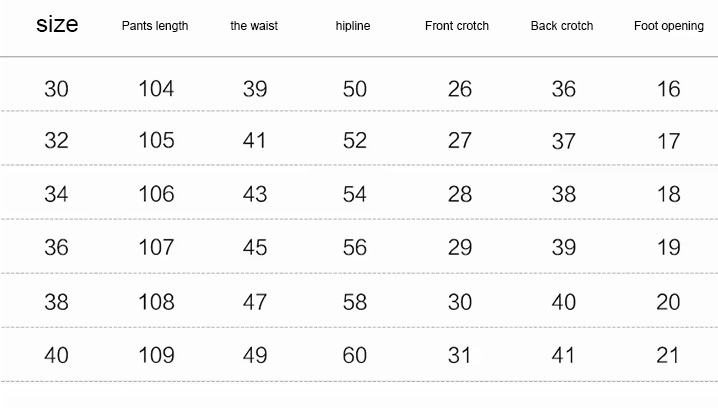Select size 30 in first row

click(56, 89)
